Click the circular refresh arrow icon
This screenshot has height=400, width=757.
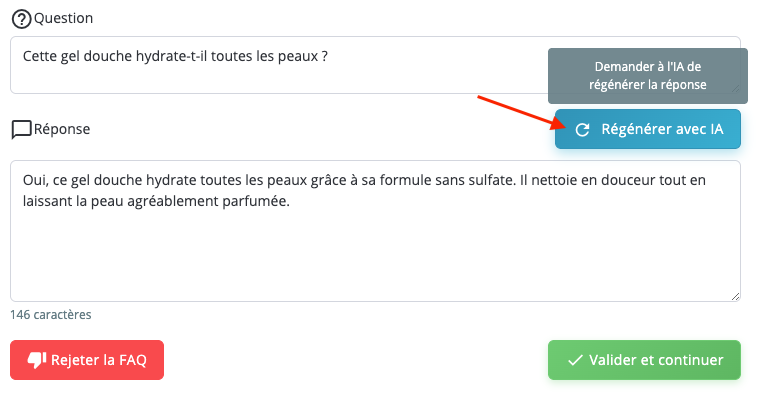click(x=582, y=129)
